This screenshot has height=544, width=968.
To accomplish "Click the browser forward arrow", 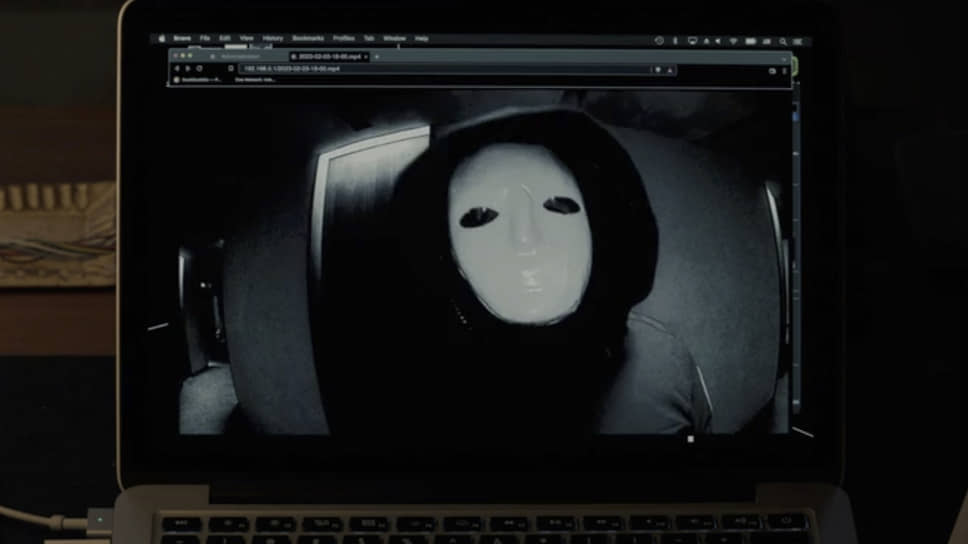I will [189, 69].
